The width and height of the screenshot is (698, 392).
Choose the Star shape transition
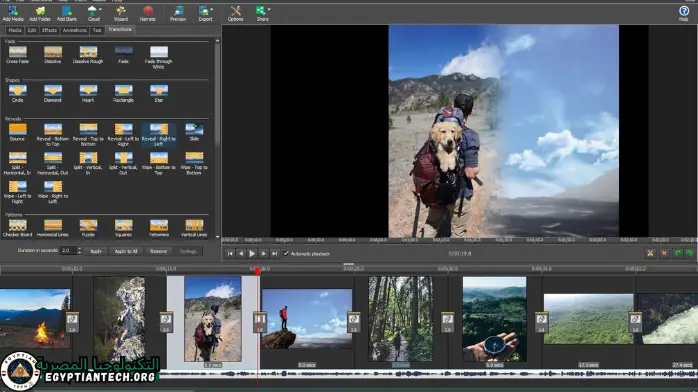coord(158,93)
